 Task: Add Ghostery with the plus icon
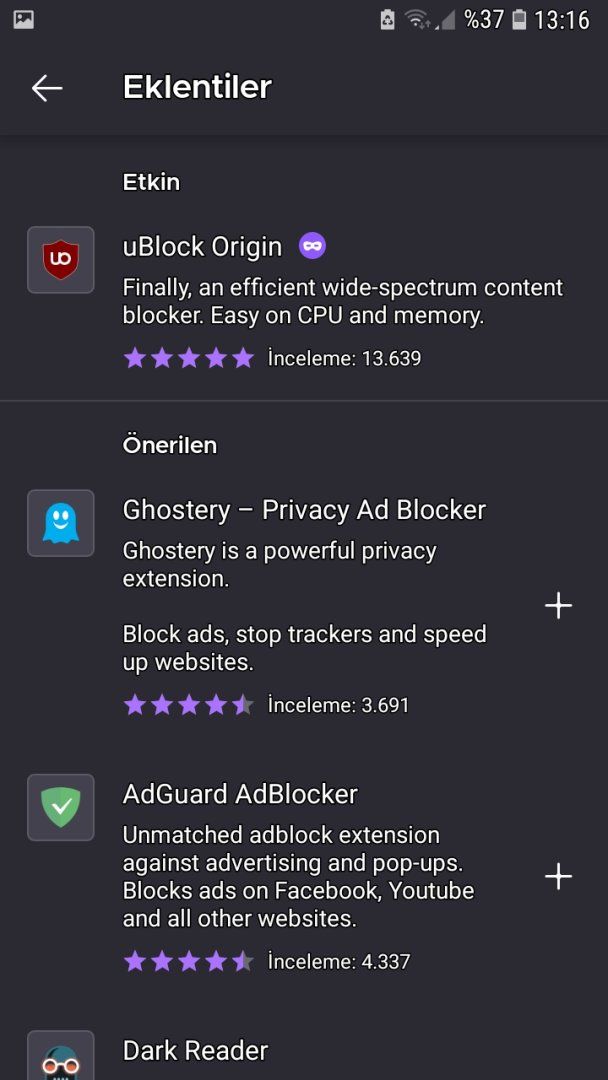558,606
